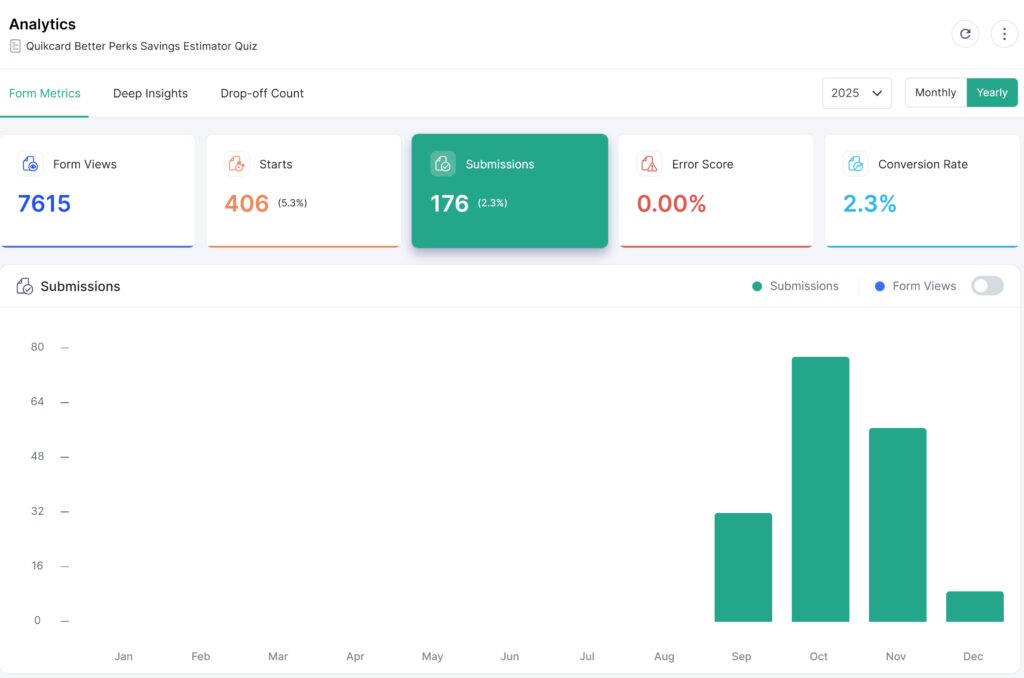
Task: Select the Form Views 7615 metric card
Action: click(97, 190)
